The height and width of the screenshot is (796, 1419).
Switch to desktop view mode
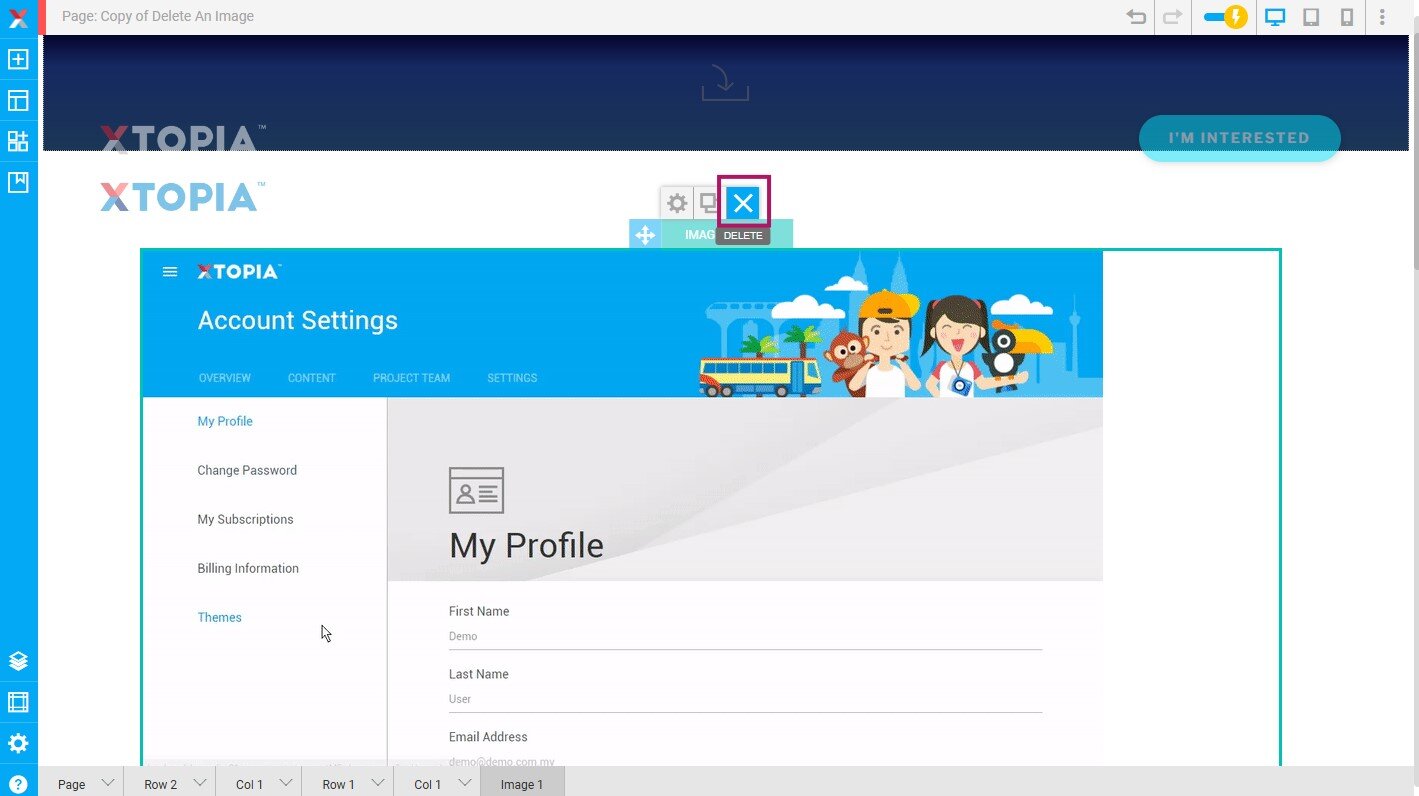point(1275,17)
